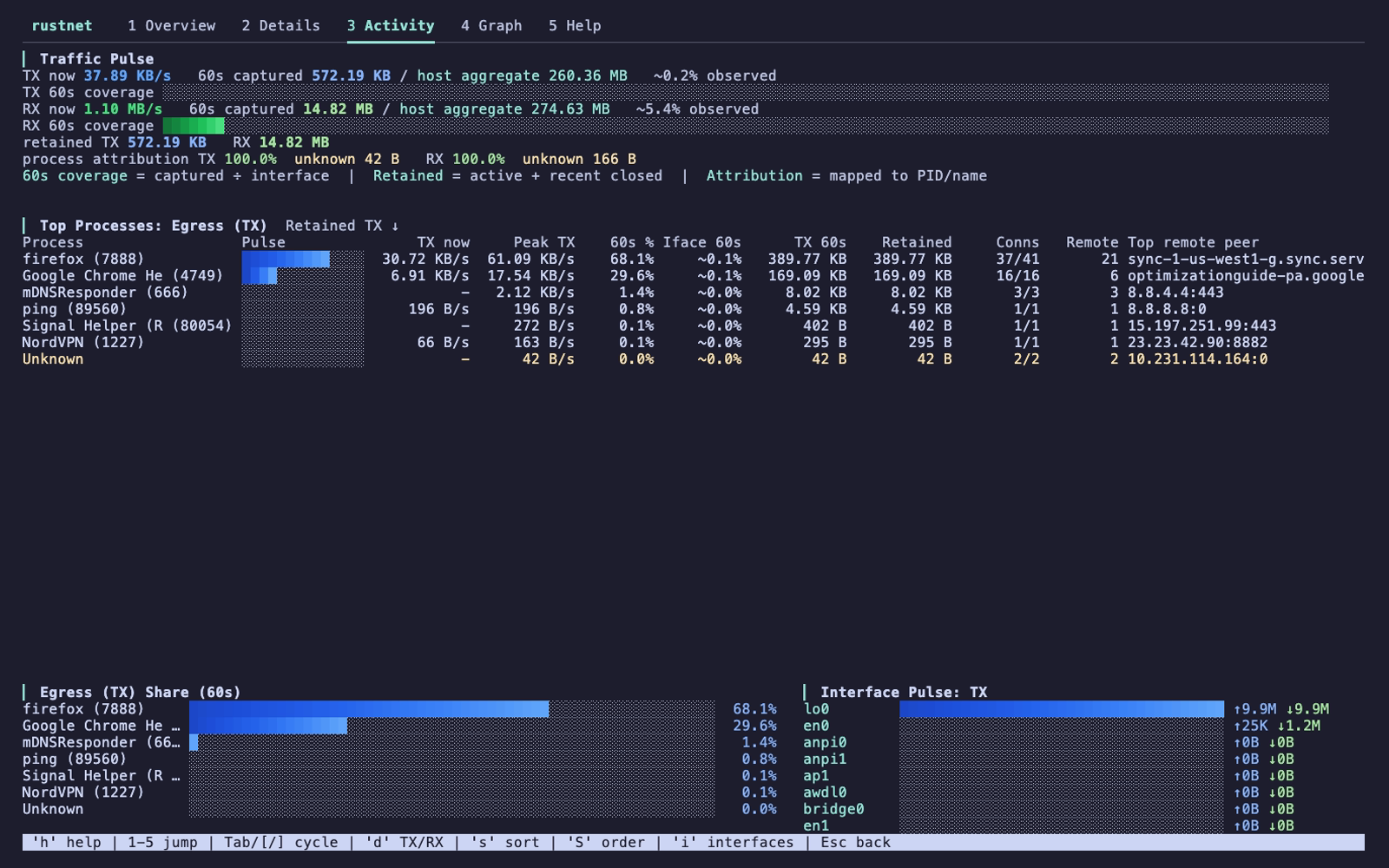Click the Pulse column header

(263, 242)
